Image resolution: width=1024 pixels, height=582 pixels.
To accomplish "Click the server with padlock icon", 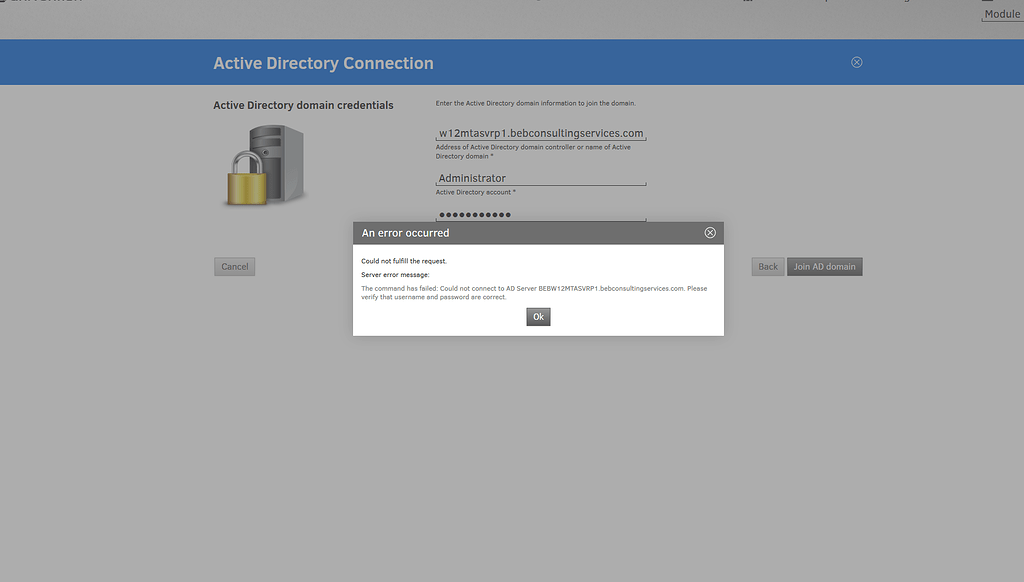I will coord(264,165).
